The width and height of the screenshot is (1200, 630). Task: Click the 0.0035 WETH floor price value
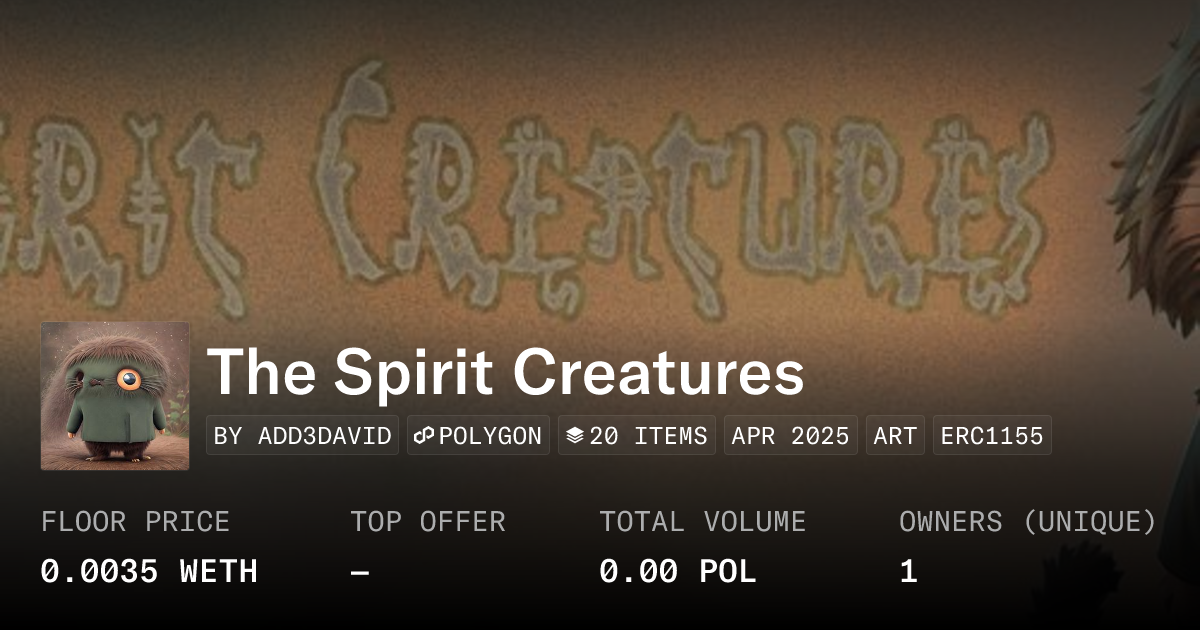tap(149, 572)
